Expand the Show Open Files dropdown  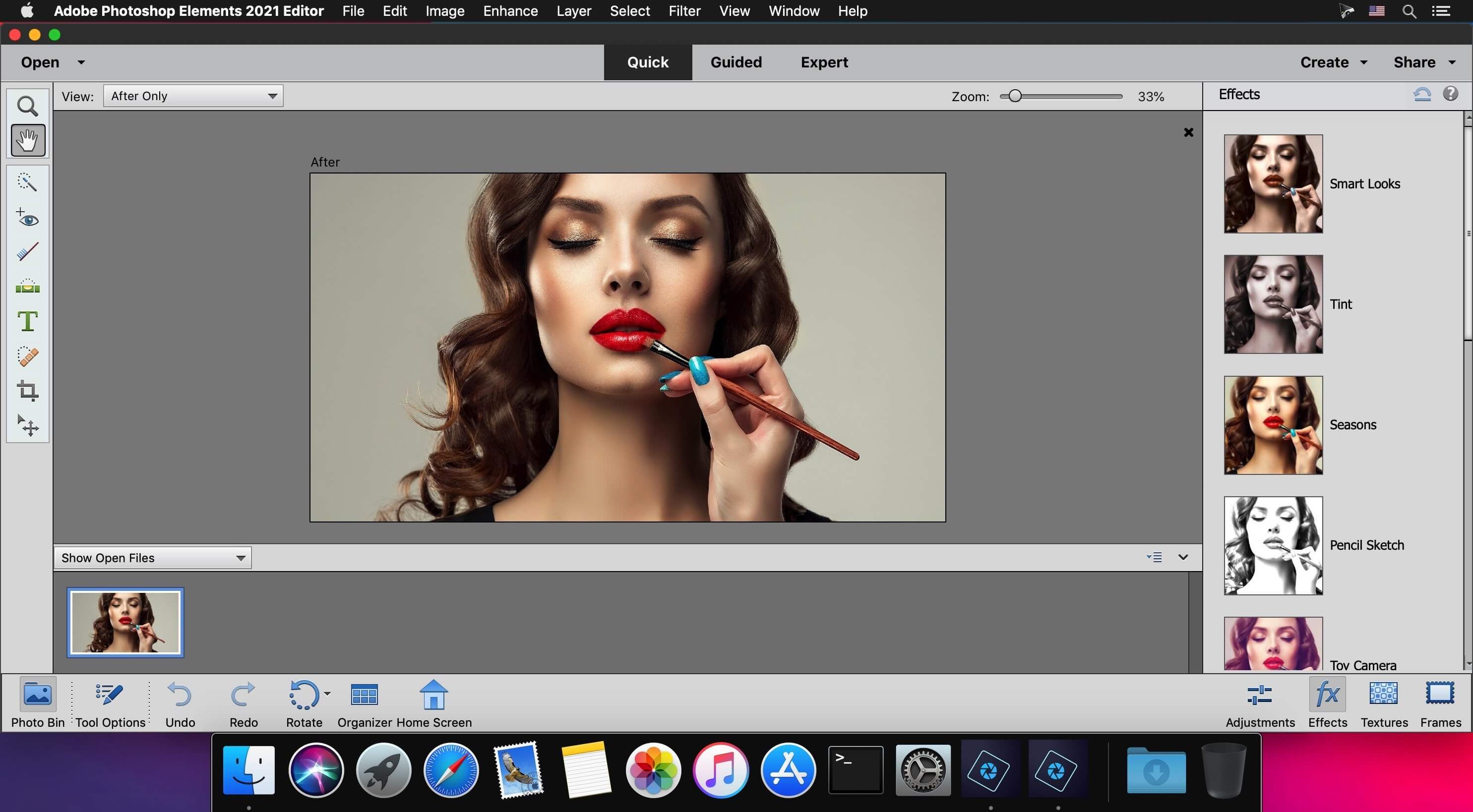coord(239,557)
